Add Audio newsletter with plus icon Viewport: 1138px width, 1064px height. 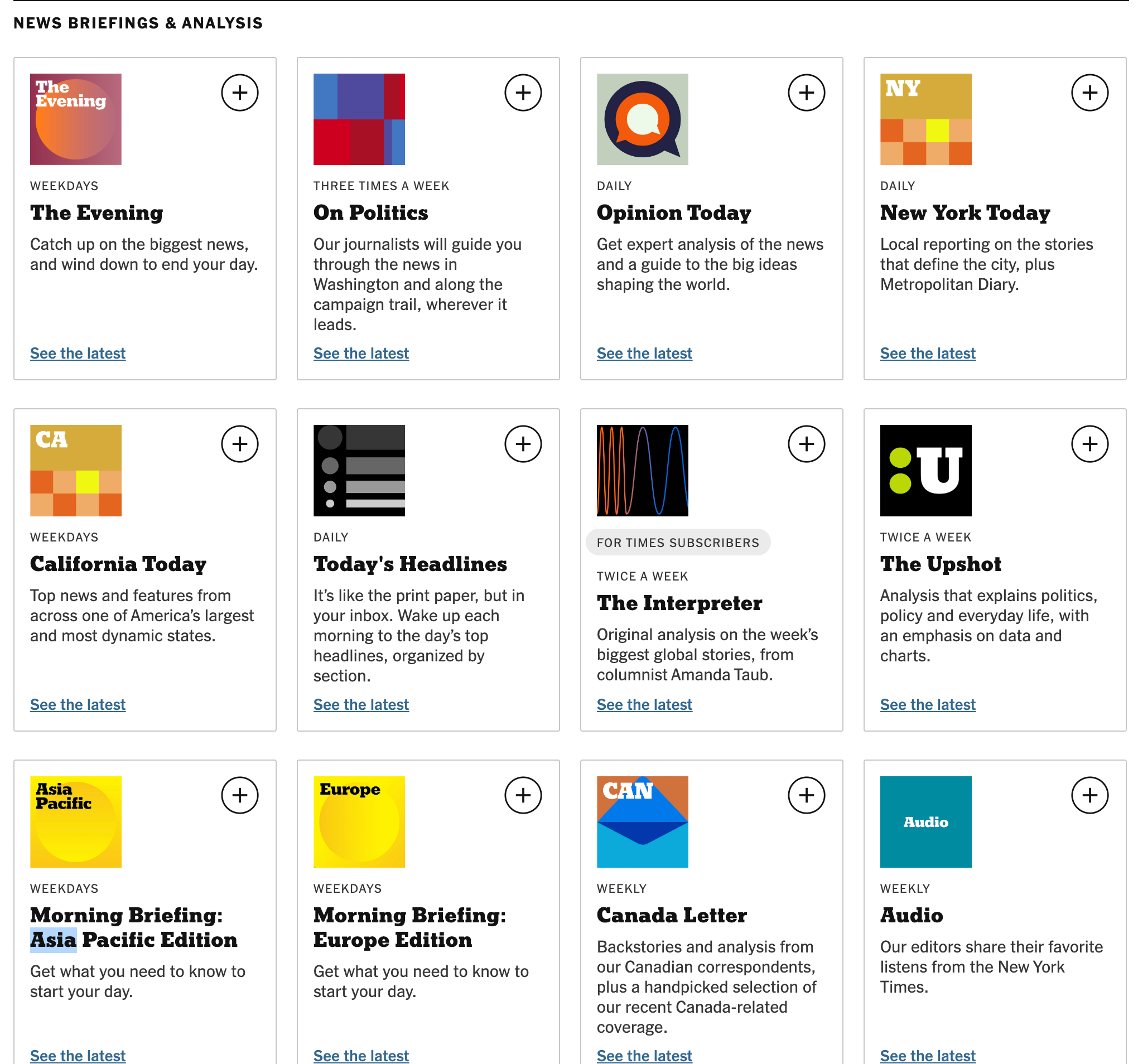(x=1090, y=796)
